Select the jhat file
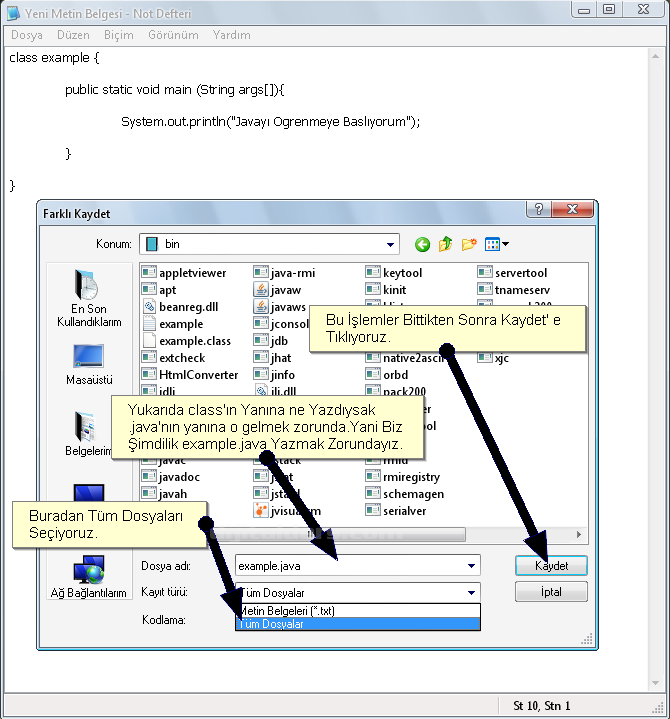 click(272, 358)
